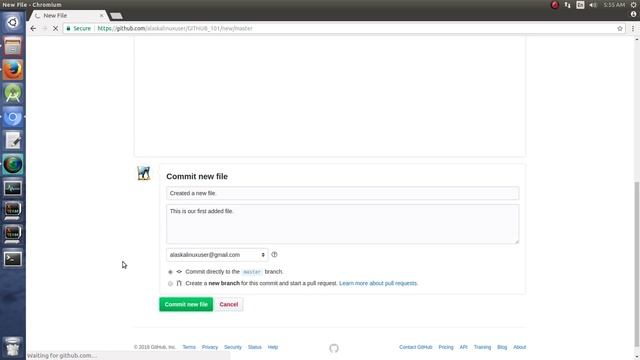Open system gear menu in top panel
The width and height of the screenshot is (640, 360).
click(x=633, y=5)
